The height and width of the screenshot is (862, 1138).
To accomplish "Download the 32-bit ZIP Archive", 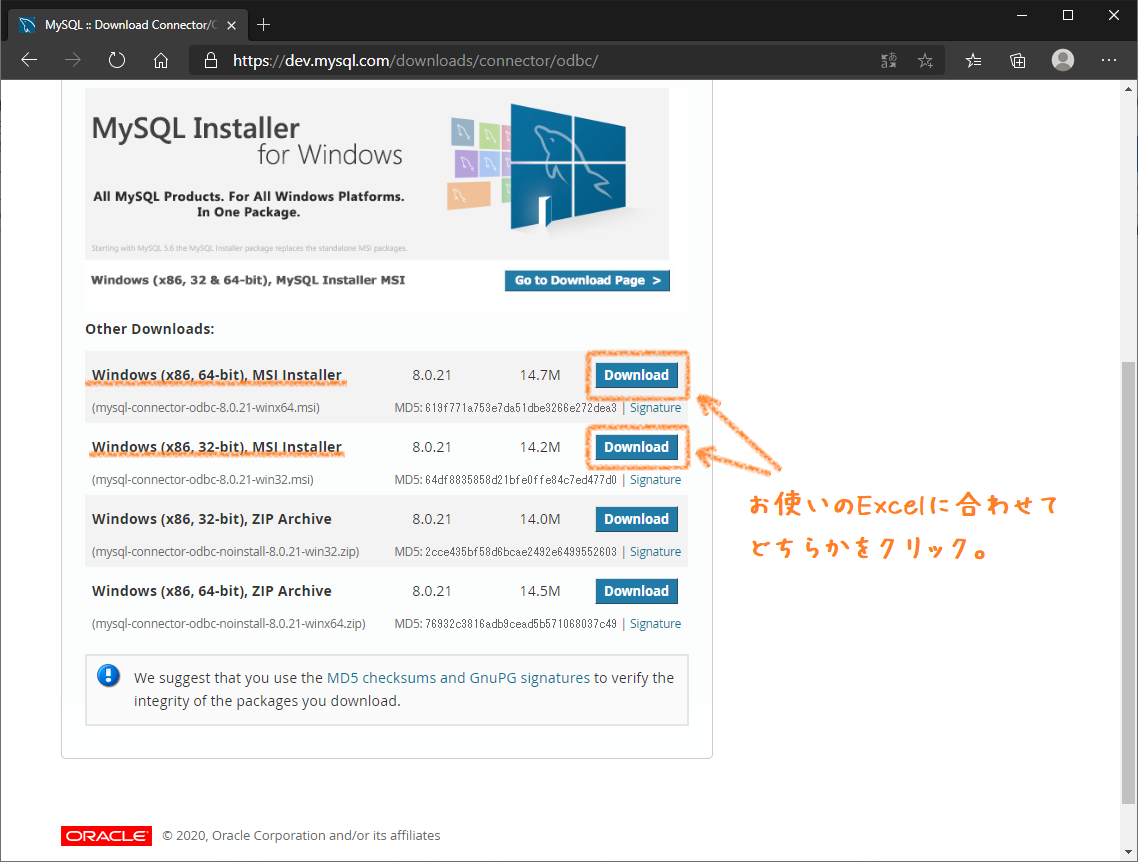I will pyautogui.click(x=636, y=519).
